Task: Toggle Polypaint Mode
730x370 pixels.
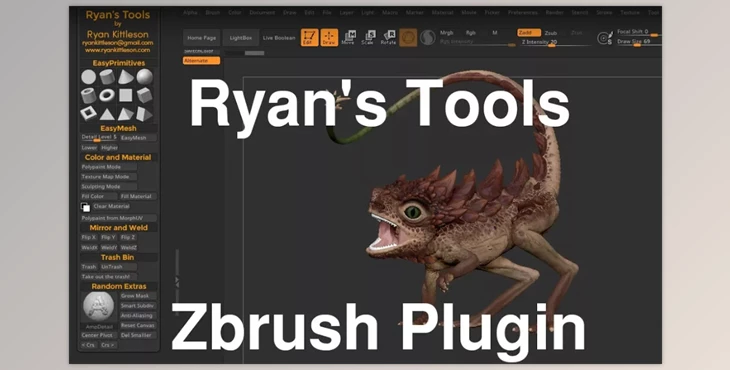Action: [x=109, y=167]
